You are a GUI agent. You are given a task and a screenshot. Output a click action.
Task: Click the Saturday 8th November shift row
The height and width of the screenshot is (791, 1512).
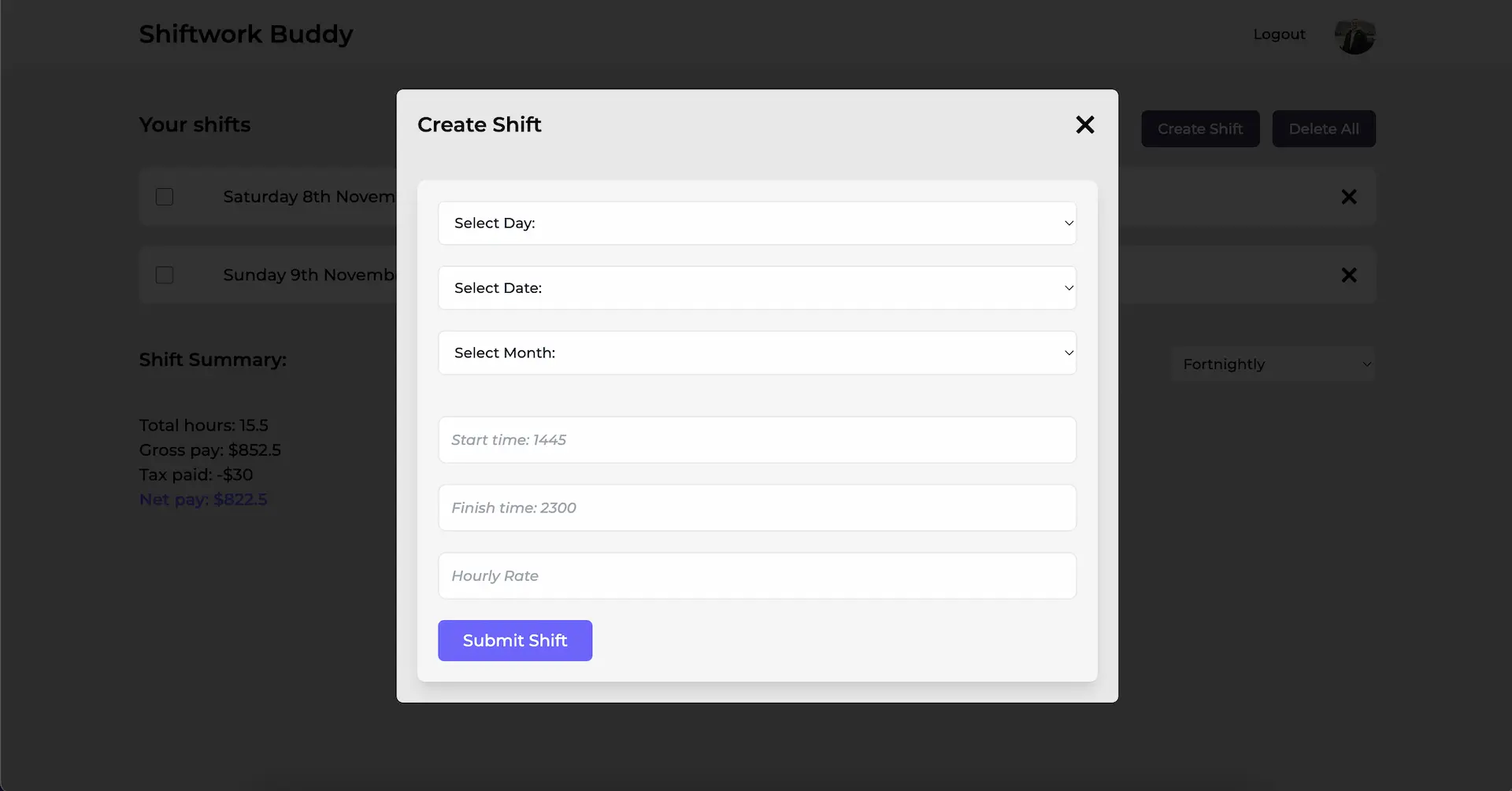309,197
